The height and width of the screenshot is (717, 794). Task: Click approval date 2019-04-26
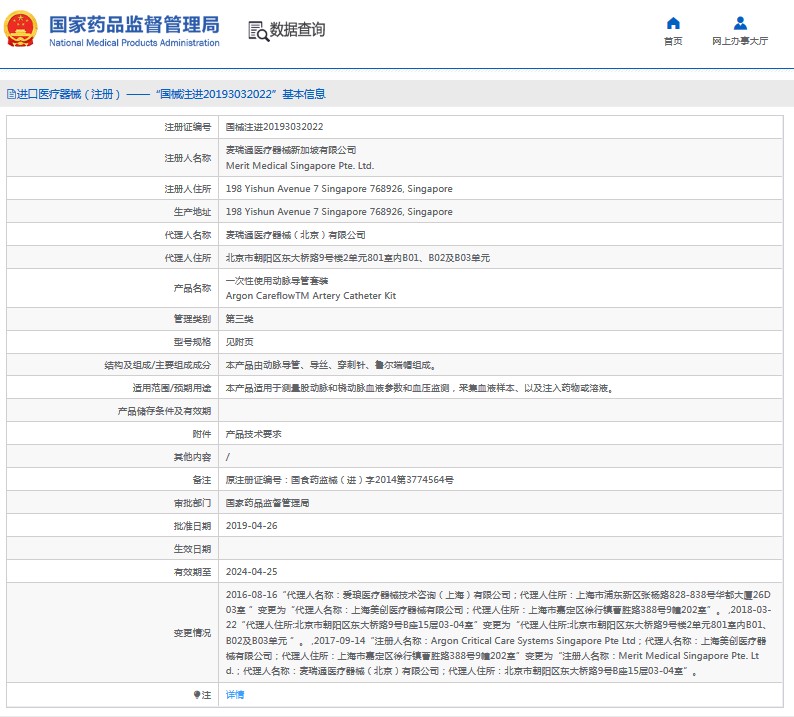(x=252, y=526)
